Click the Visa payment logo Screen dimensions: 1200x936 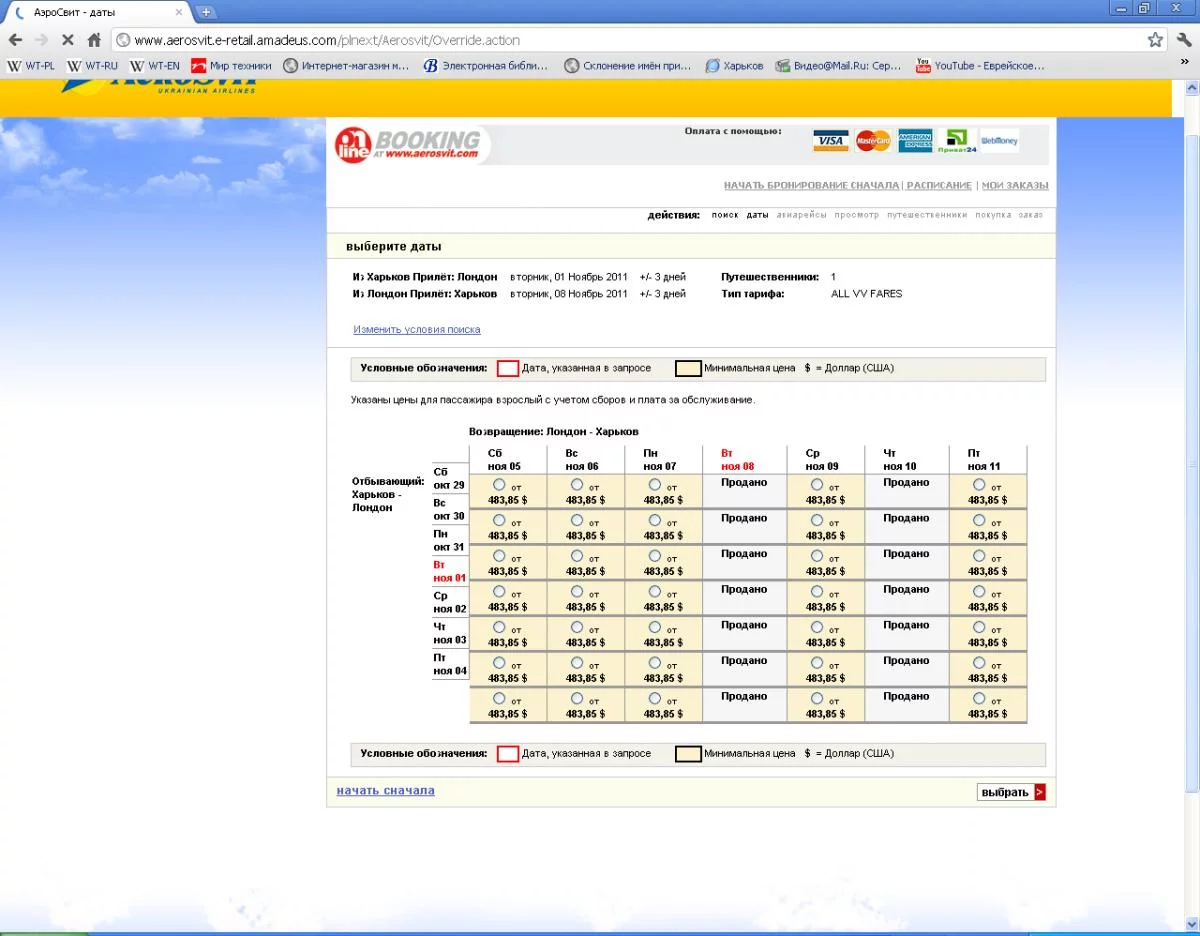(830, 141)
